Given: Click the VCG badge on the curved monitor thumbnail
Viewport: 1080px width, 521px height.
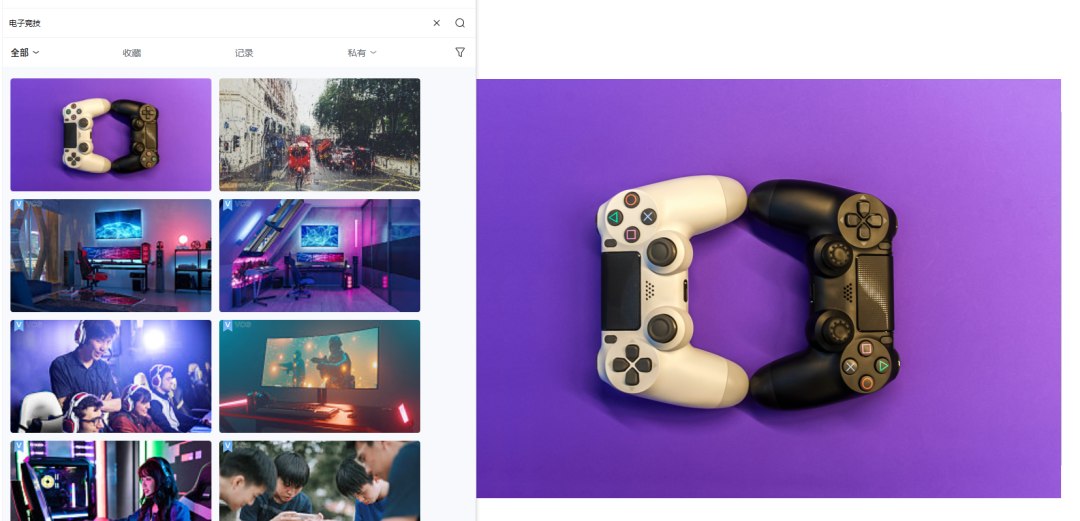Looking at the screenshot, I should pyautogui.click(x=227, y=326).
